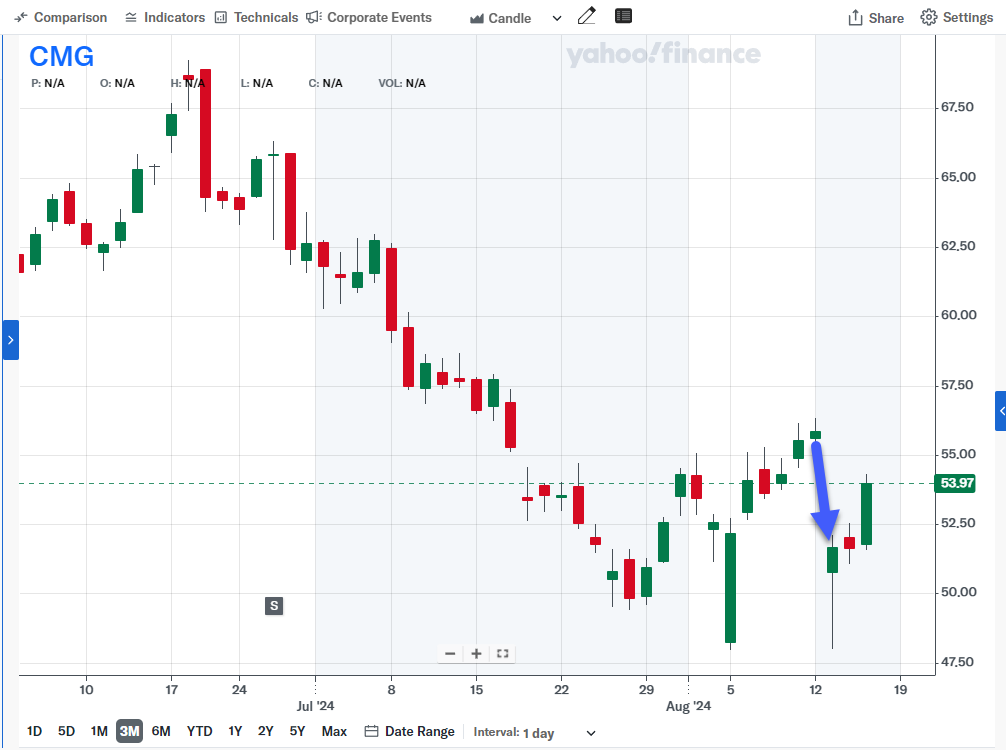
Task: Select the 5Y range
Action: tap(297, 731)
